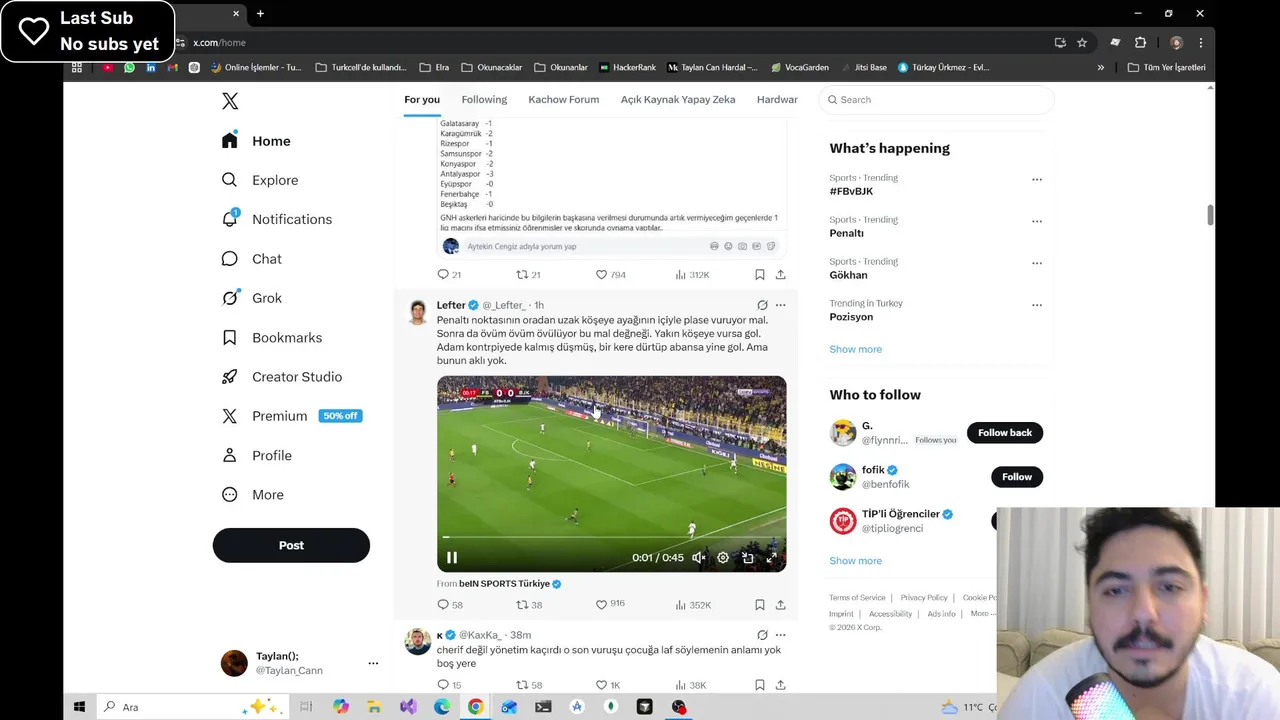1280x720 pixels.
Task: Expand hidden bookmarks chevron
Action: 1101,68
